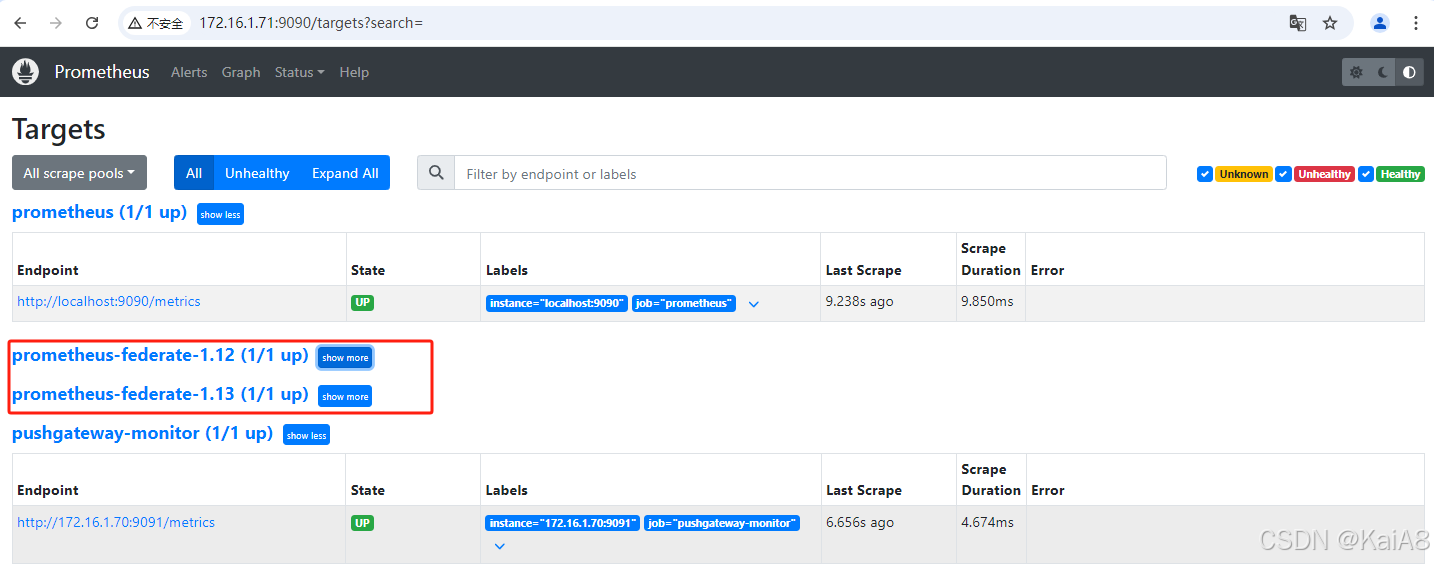Switch to light theme with contrast icon
The image size is (1434, 566).
pyautogui.click(x=1410, y=72)
